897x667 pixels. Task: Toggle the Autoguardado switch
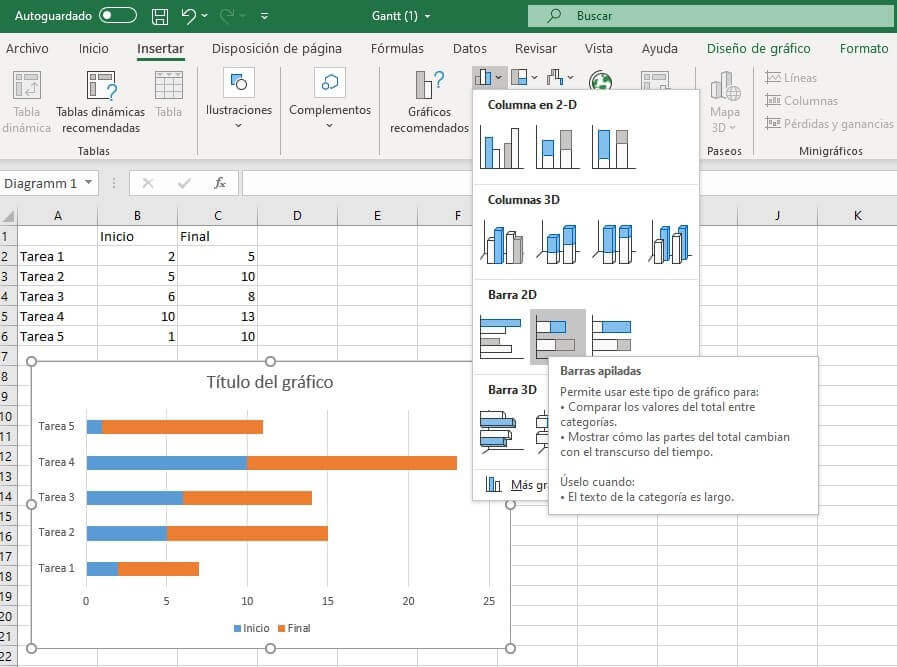[x=118, y=16]
